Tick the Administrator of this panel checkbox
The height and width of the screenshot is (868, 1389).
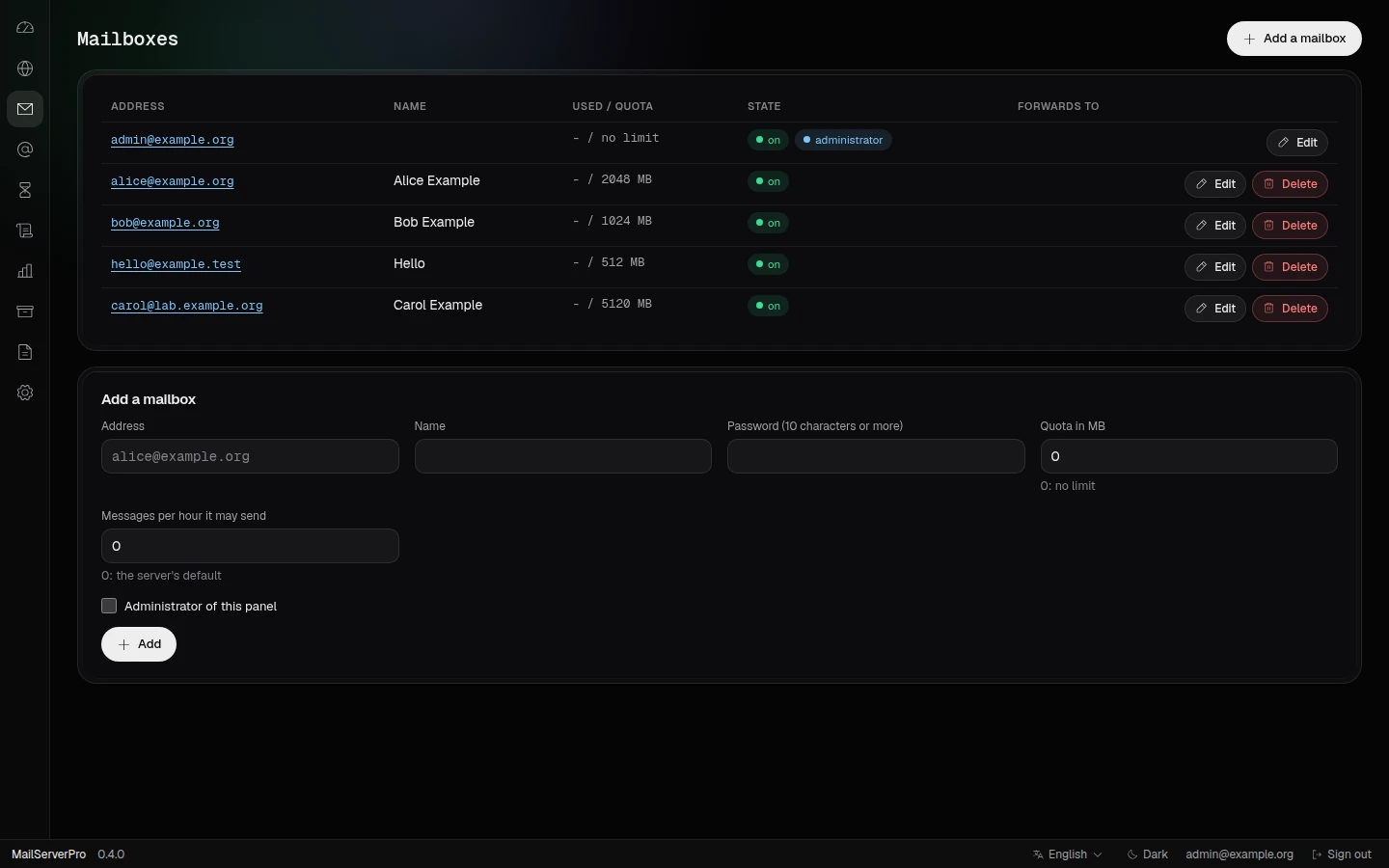click(109, 606)
